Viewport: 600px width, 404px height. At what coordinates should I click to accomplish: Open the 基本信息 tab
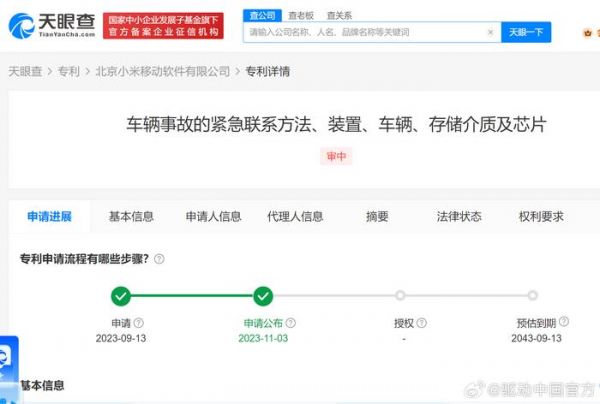(x=131, y=216)
